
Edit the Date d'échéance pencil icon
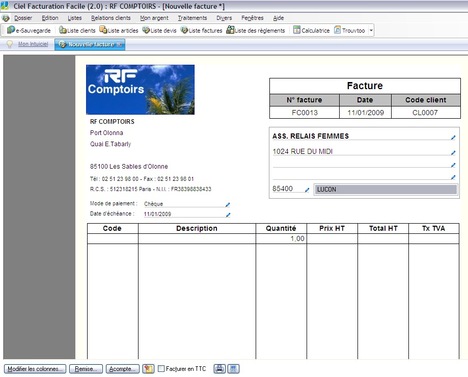point(228,215)
